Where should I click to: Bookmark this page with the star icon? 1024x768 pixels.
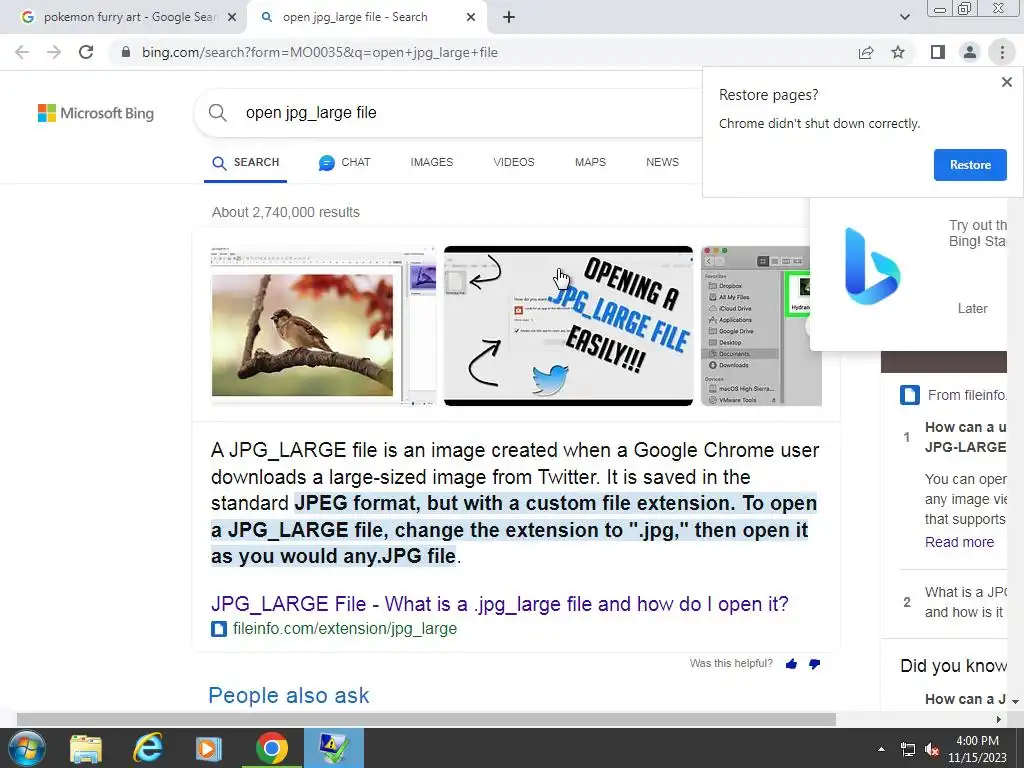click(898, 52)
